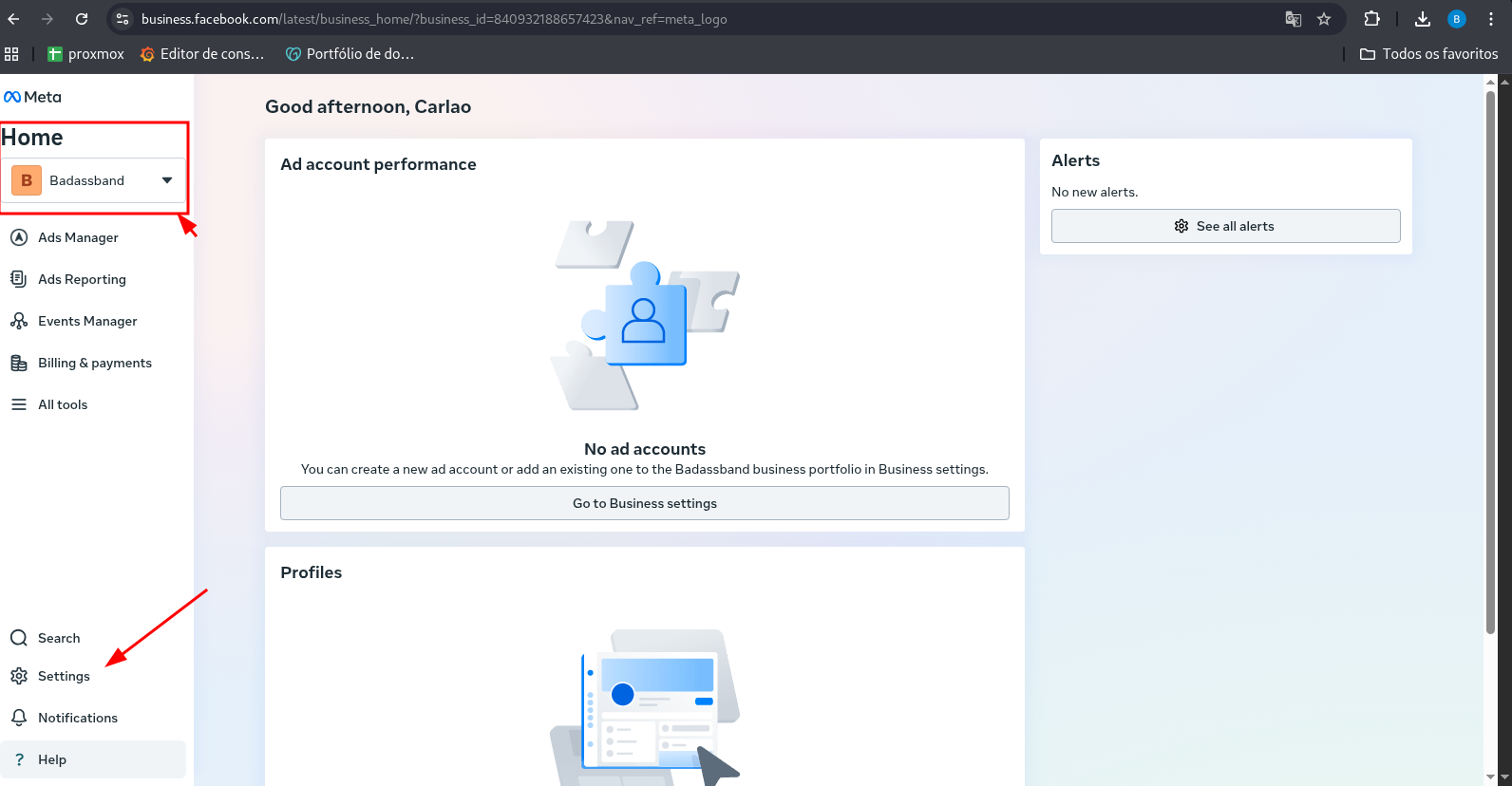This screenshot has height=786, width=1512.
Task: Open Todos os favoritos bookmarks folder
Action: tap(1428, 54)
